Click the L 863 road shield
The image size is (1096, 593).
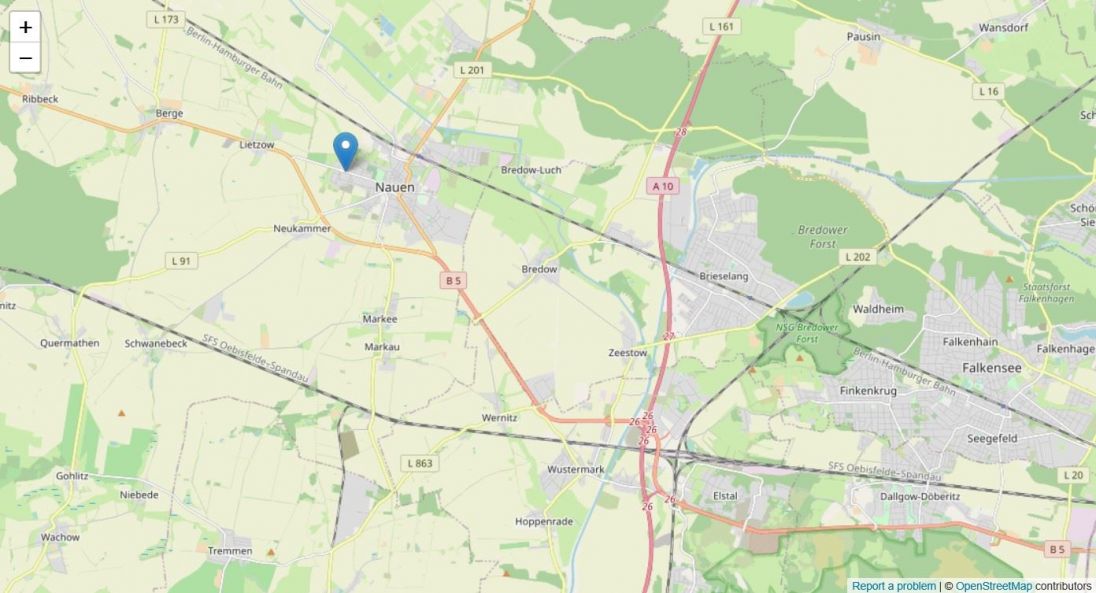coord(419,463)
